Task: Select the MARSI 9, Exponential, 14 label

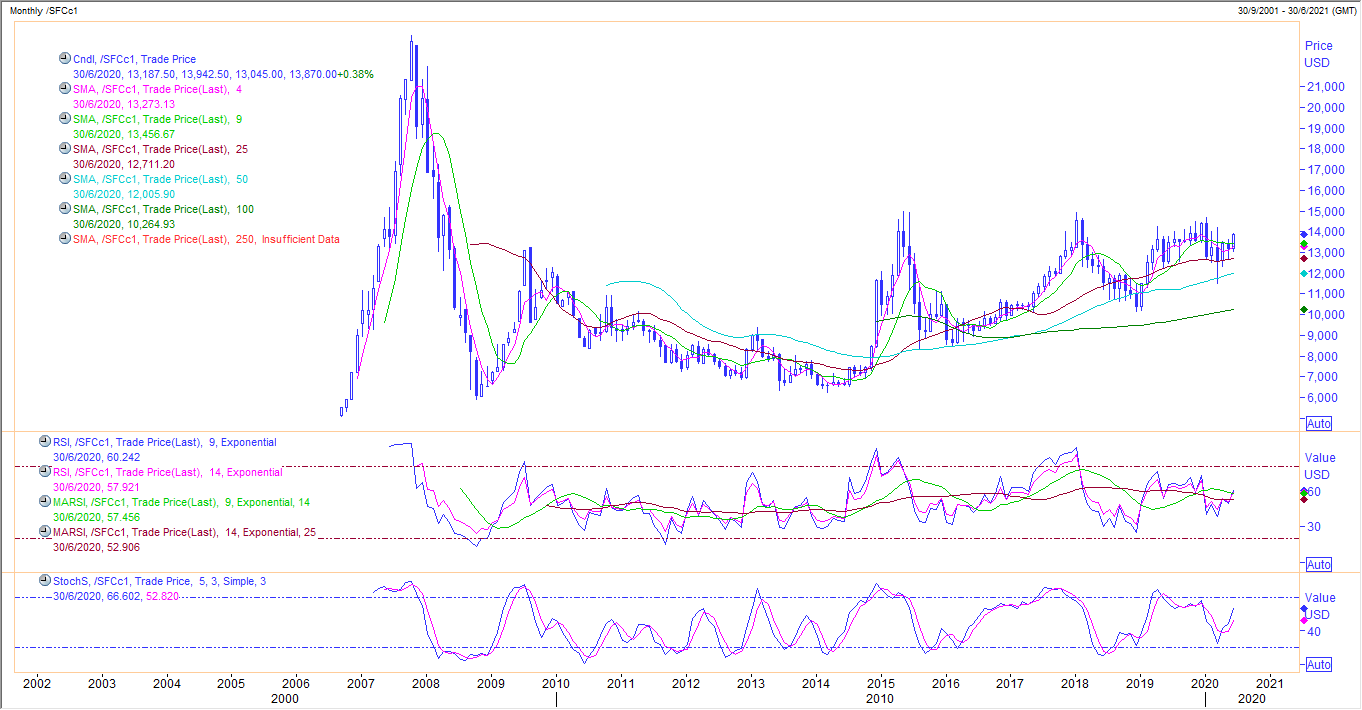Action: (x=181, y=502)
